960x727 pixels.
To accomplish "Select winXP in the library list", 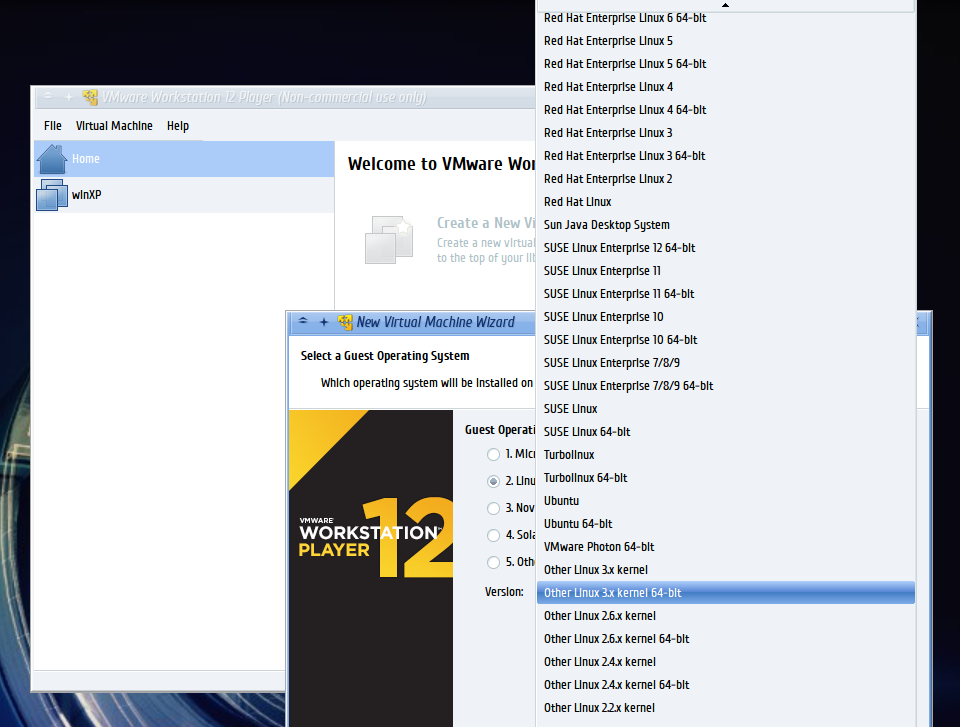I will (184, 195).
